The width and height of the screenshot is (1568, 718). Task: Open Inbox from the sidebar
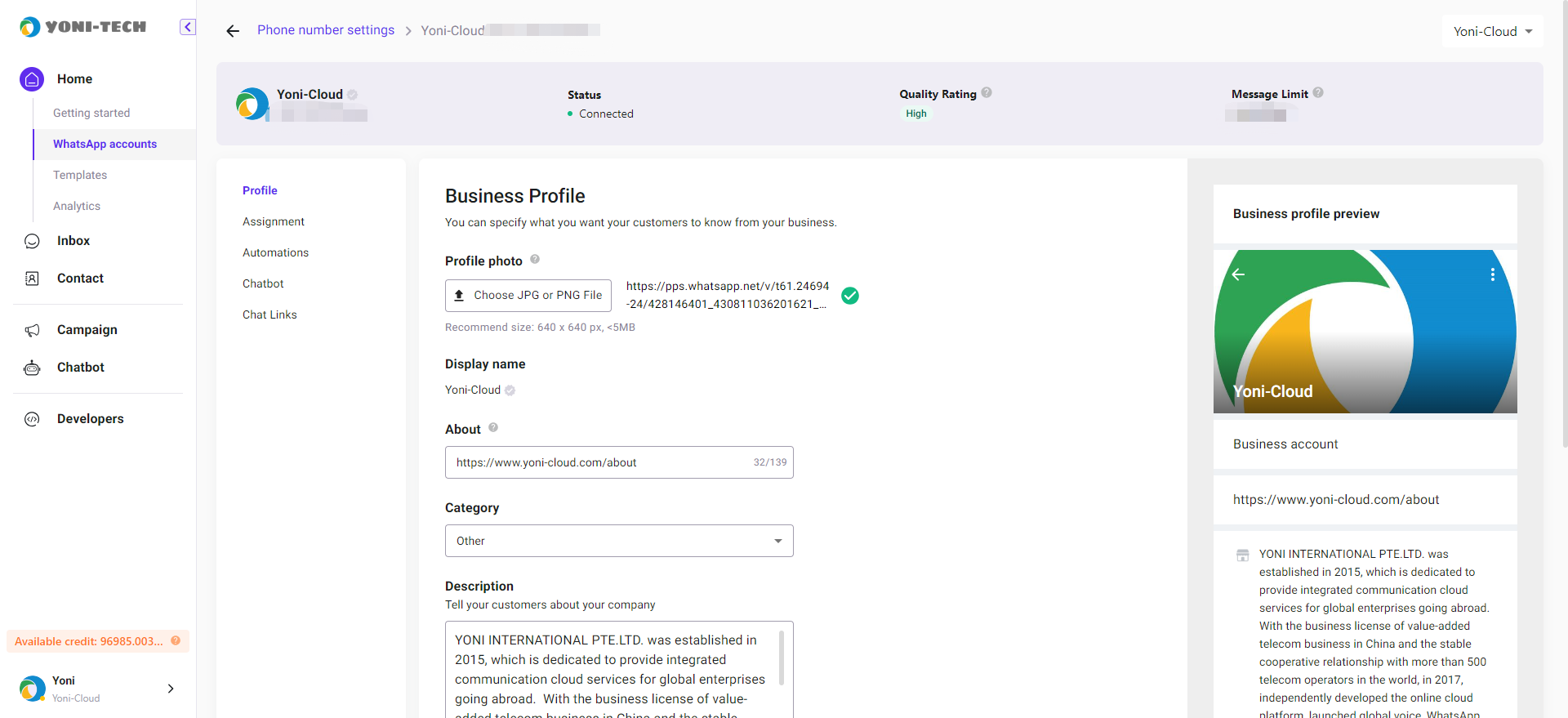[73, 241]
